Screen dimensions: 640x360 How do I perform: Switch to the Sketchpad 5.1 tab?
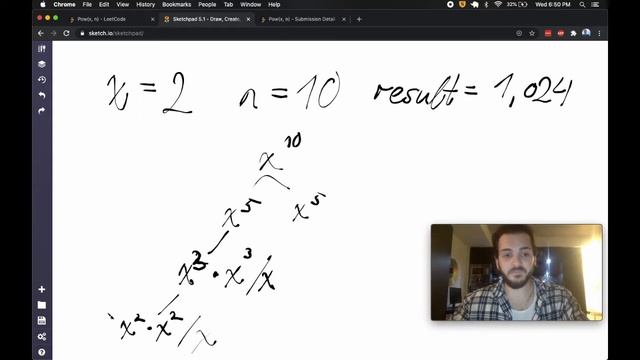206,19
